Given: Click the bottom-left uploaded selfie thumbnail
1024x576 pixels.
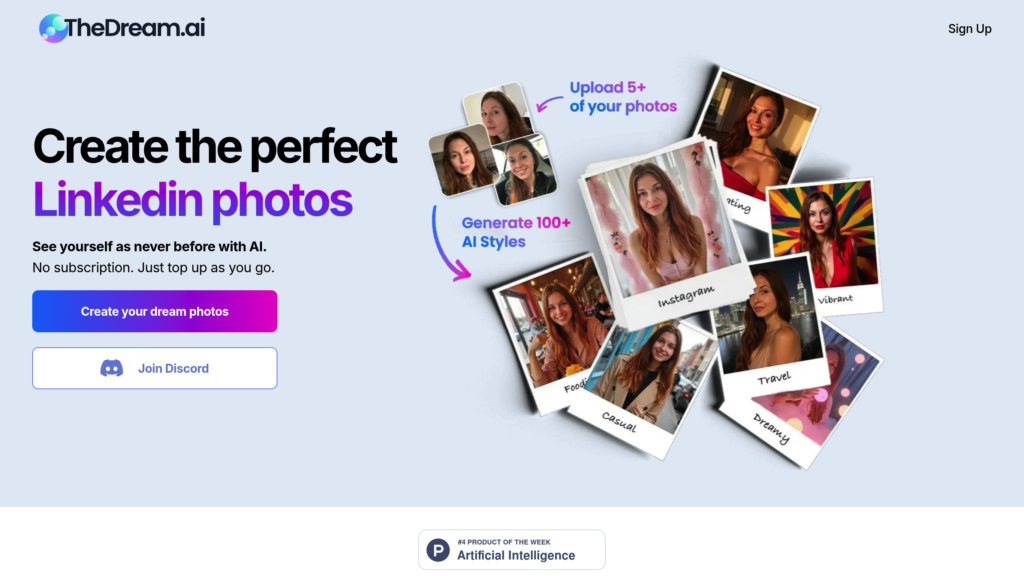Looking at the screenshot, I should pos(461,161).
